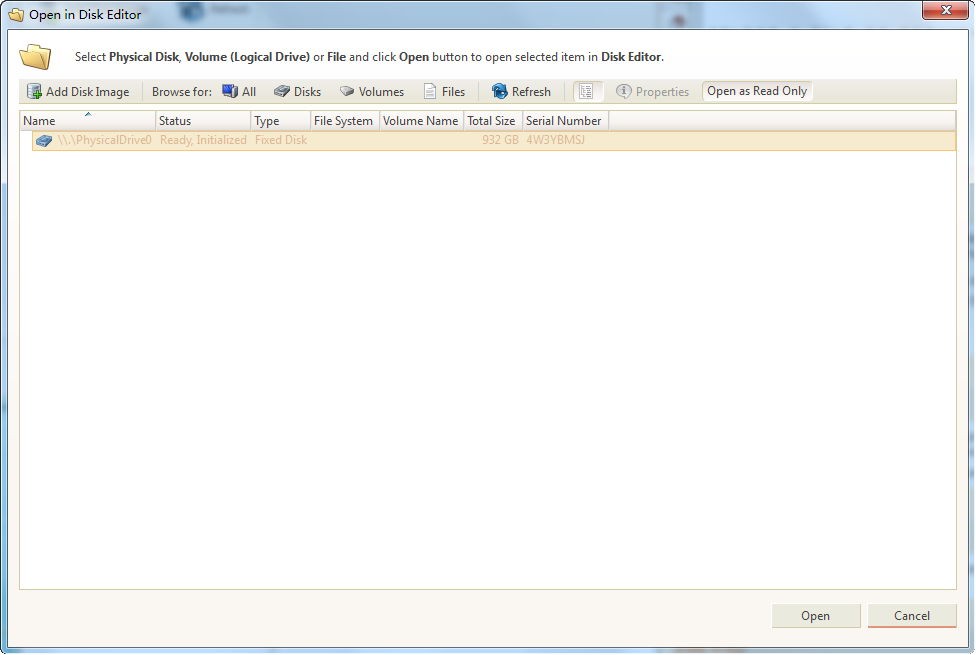Browse for All items
The width and height of the screenshot is (976, 655).
click(x=239, y=91)
